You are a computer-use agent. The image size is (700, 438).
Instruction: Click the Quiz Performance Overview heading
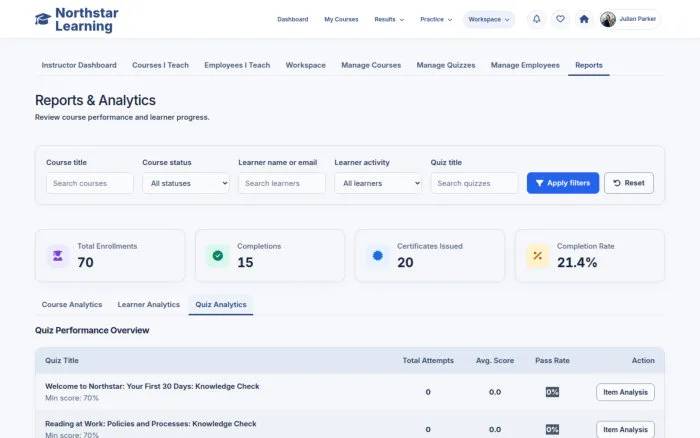coord(92,330)
